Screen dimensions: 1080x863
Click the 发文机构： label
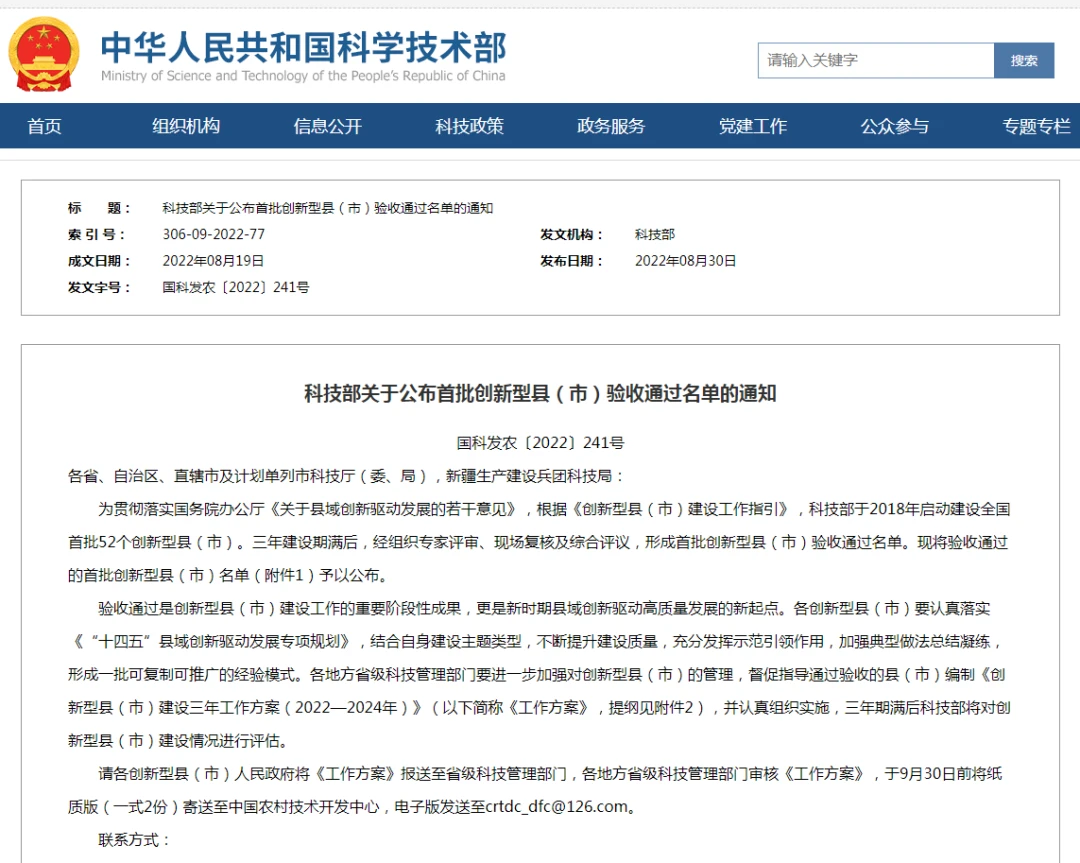coord(572,235)
